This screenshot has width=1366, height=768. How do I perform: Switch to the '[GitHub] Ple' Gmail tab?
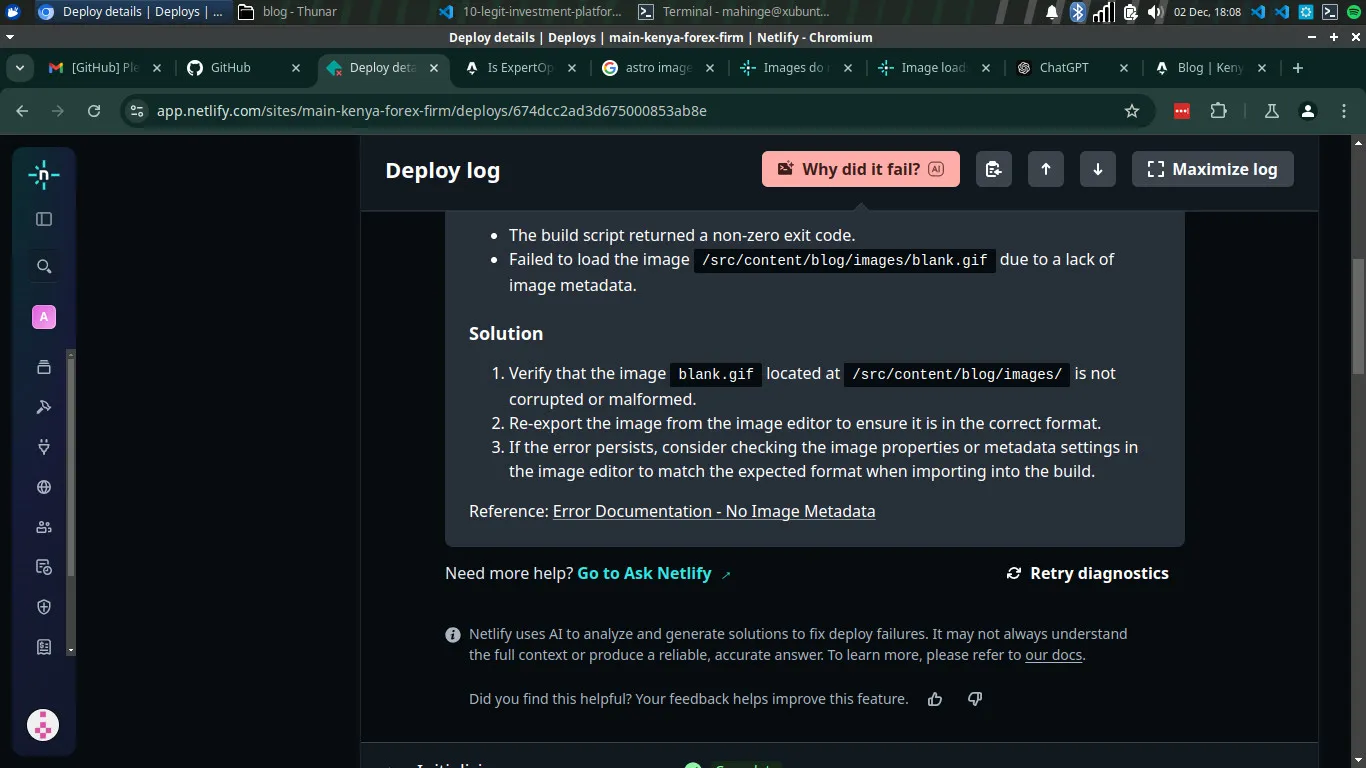coord(105,68)
